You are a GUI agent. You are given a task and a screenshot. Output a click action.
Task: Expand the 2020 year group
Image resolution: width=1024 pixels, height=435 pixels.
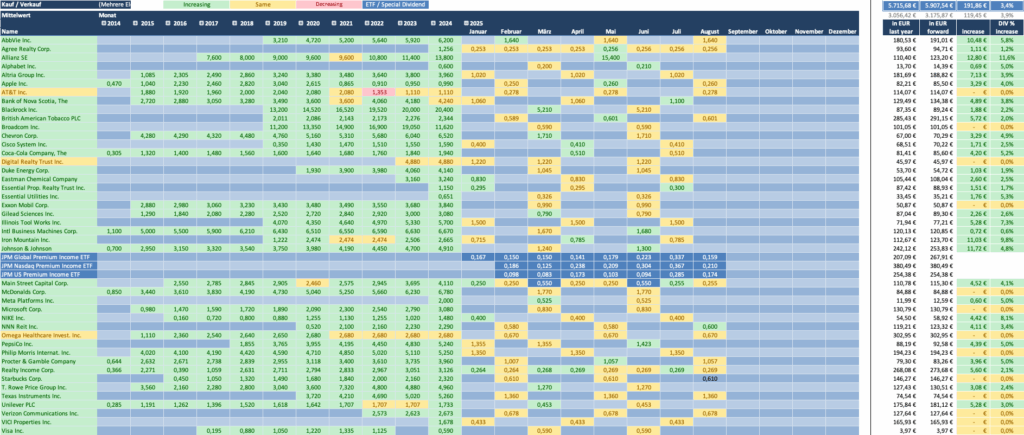(x=301, y=23)
